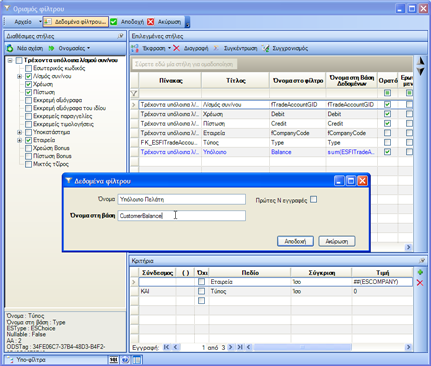Click the green Αποδοχή checkmark toolbar icon
Screen dimensions: 431x366
(114, 22)
